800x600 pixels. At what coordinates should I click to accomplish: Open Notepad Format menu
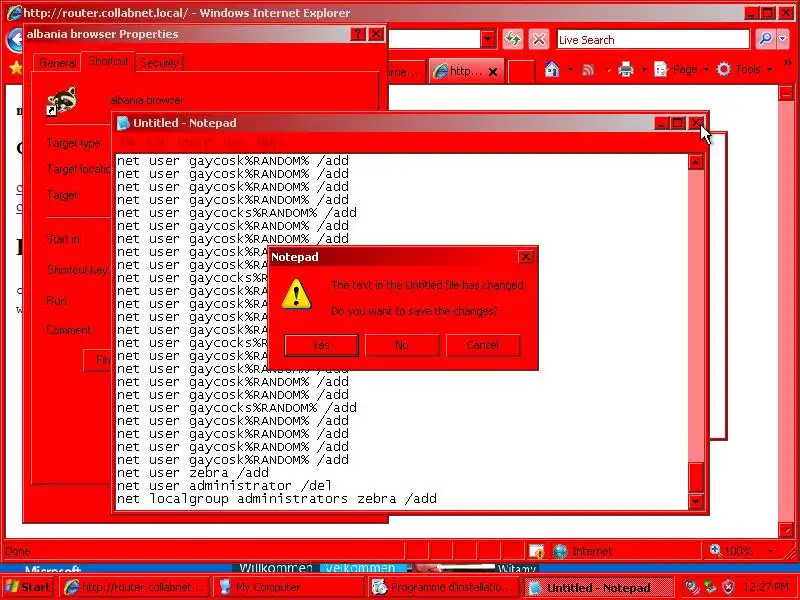click(196, 142)
